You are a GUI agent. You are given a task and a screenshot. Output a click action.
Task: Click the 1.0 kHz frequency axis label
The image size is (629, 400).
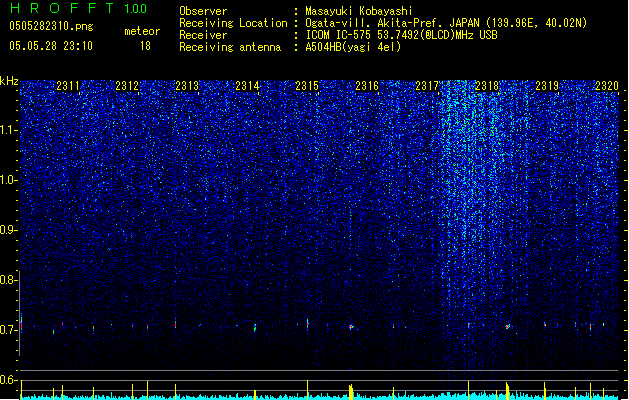[8, 180]
